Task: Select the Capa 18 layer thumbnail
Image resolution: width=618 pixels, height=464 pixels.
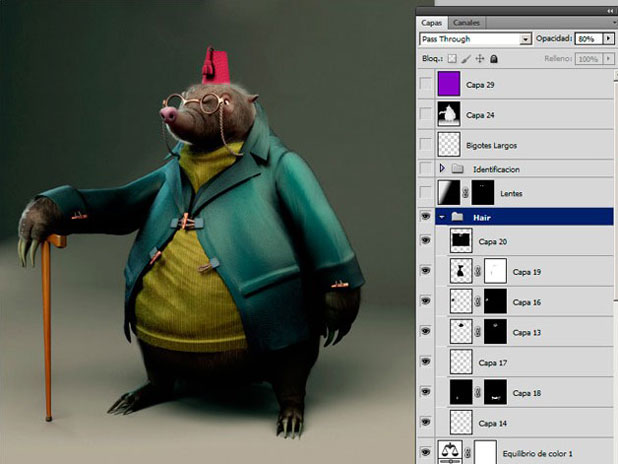Action: click(461, 392)
